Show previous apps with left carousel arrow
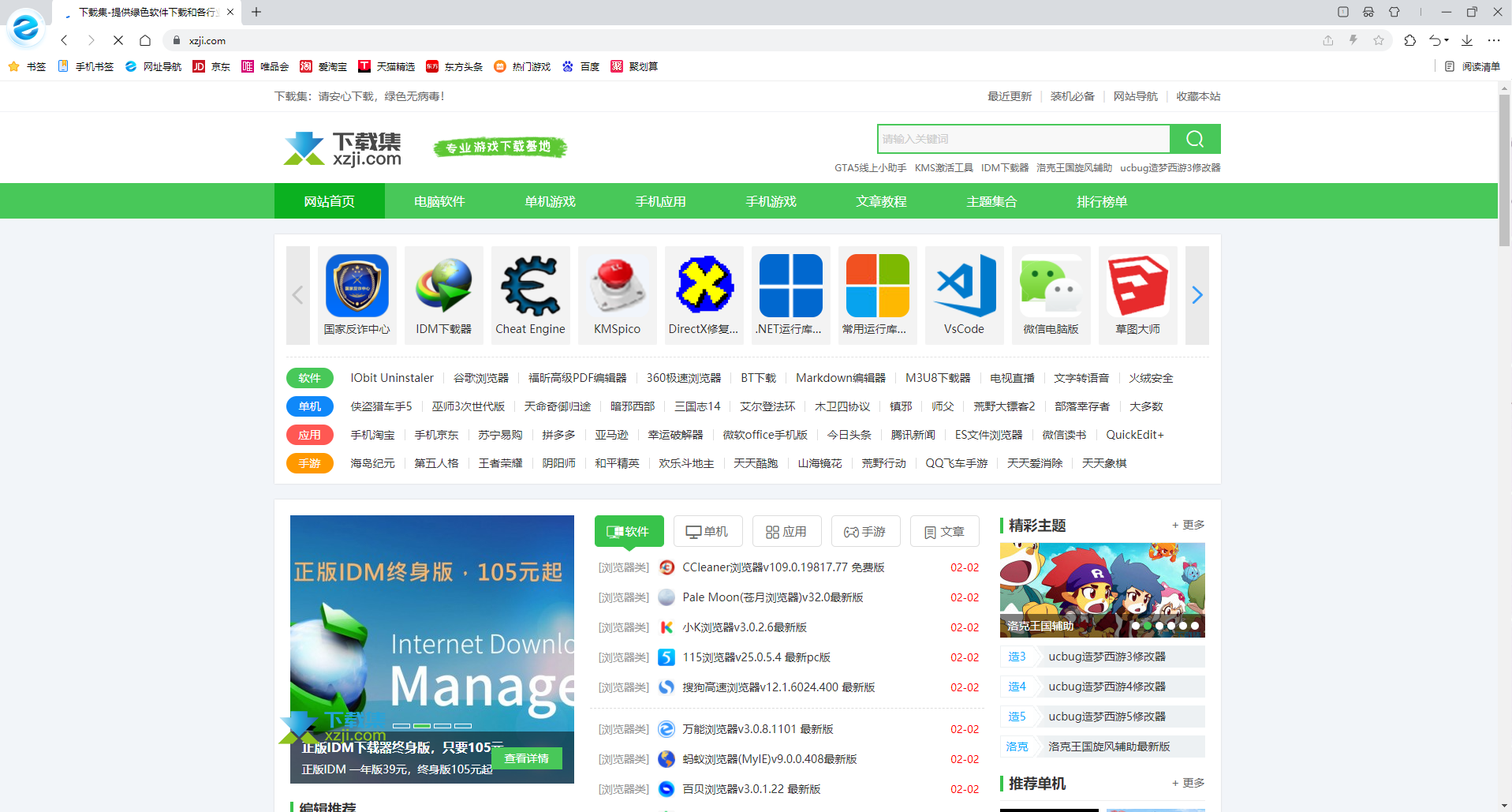1512x812 pixels. click(298, 295)
